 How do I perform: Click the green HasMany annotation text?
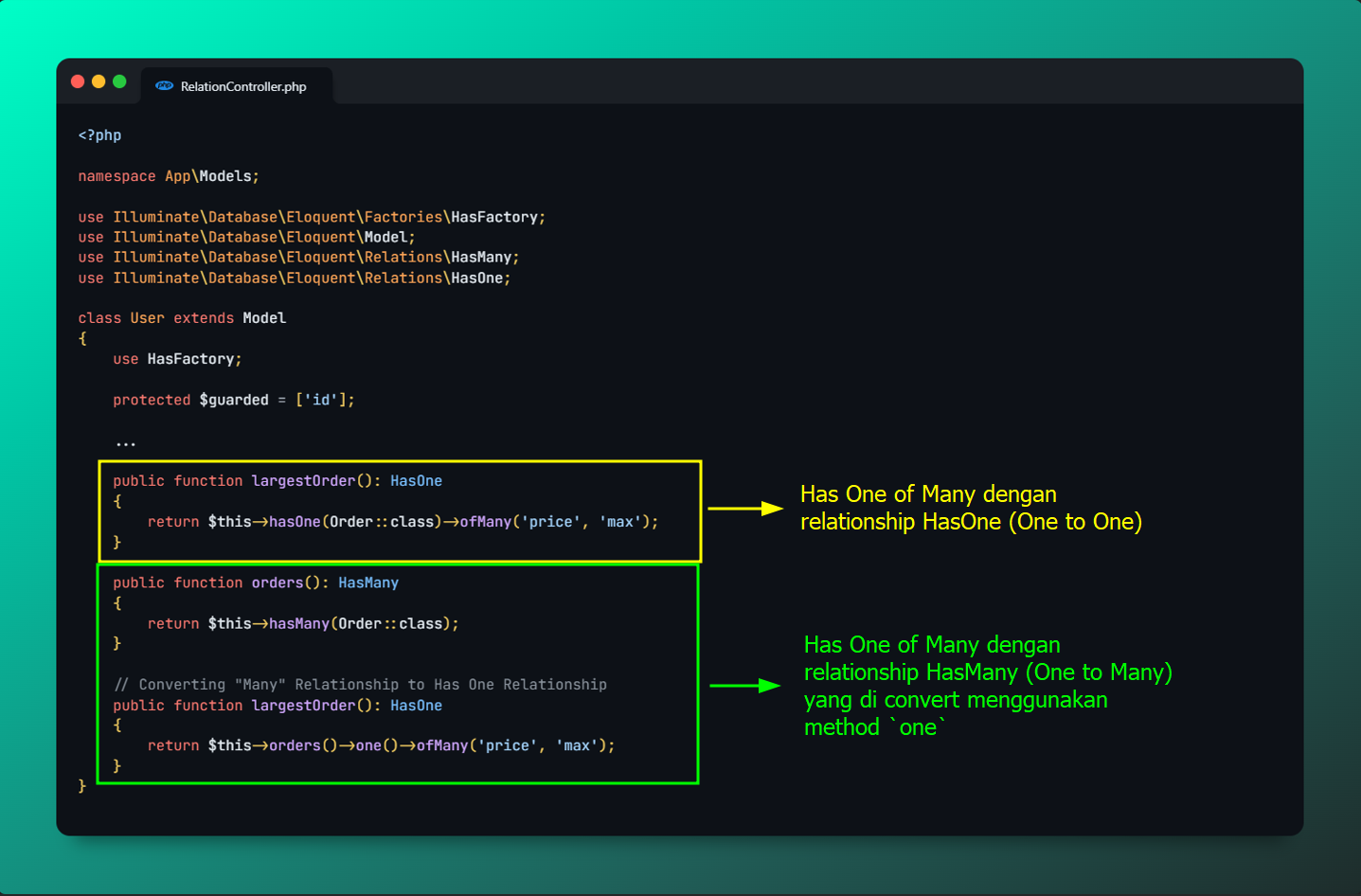point(987,686)
